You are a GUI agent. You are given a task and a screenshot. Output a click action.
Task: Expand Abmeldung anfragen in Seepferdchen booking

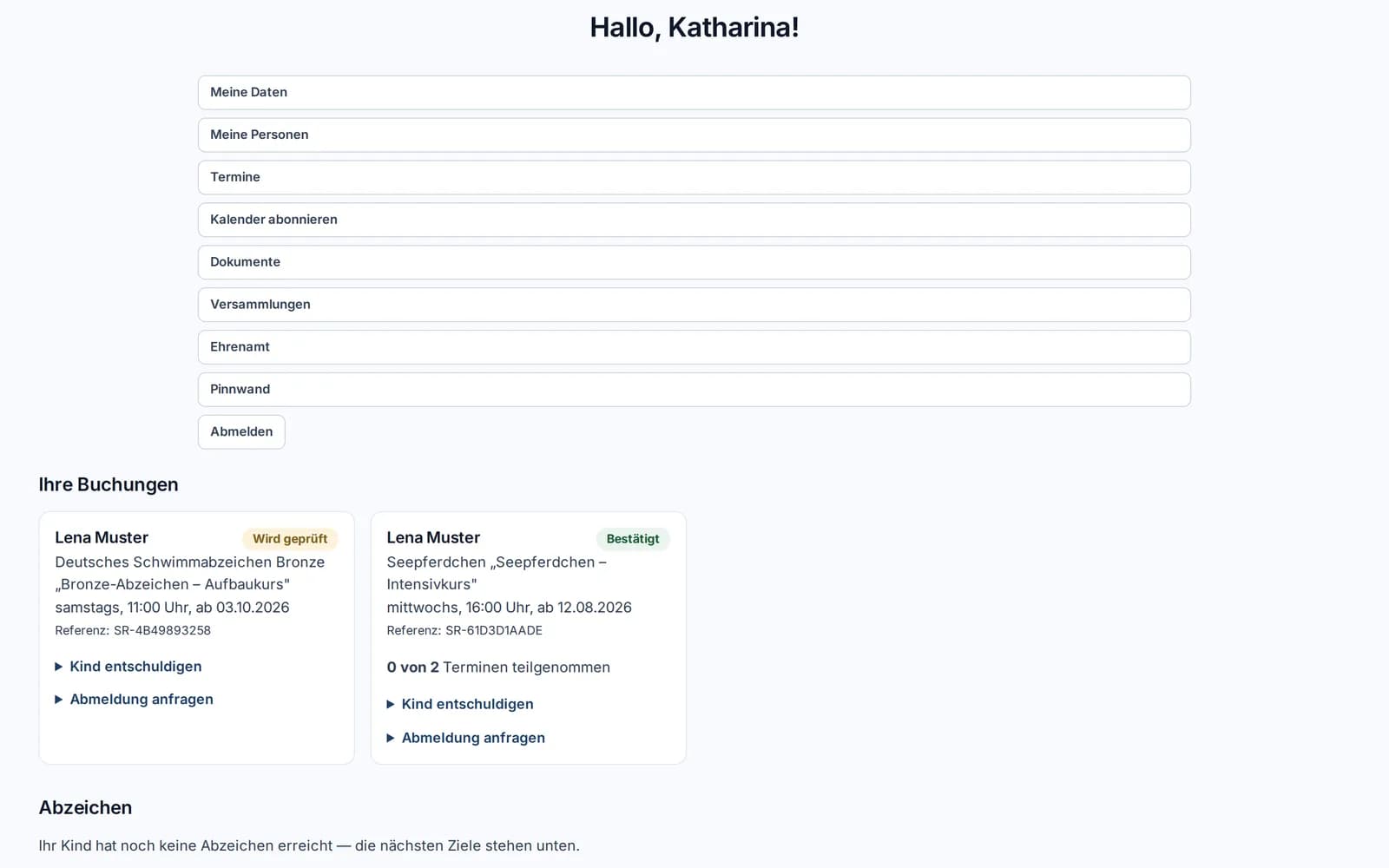pos(466,738)
